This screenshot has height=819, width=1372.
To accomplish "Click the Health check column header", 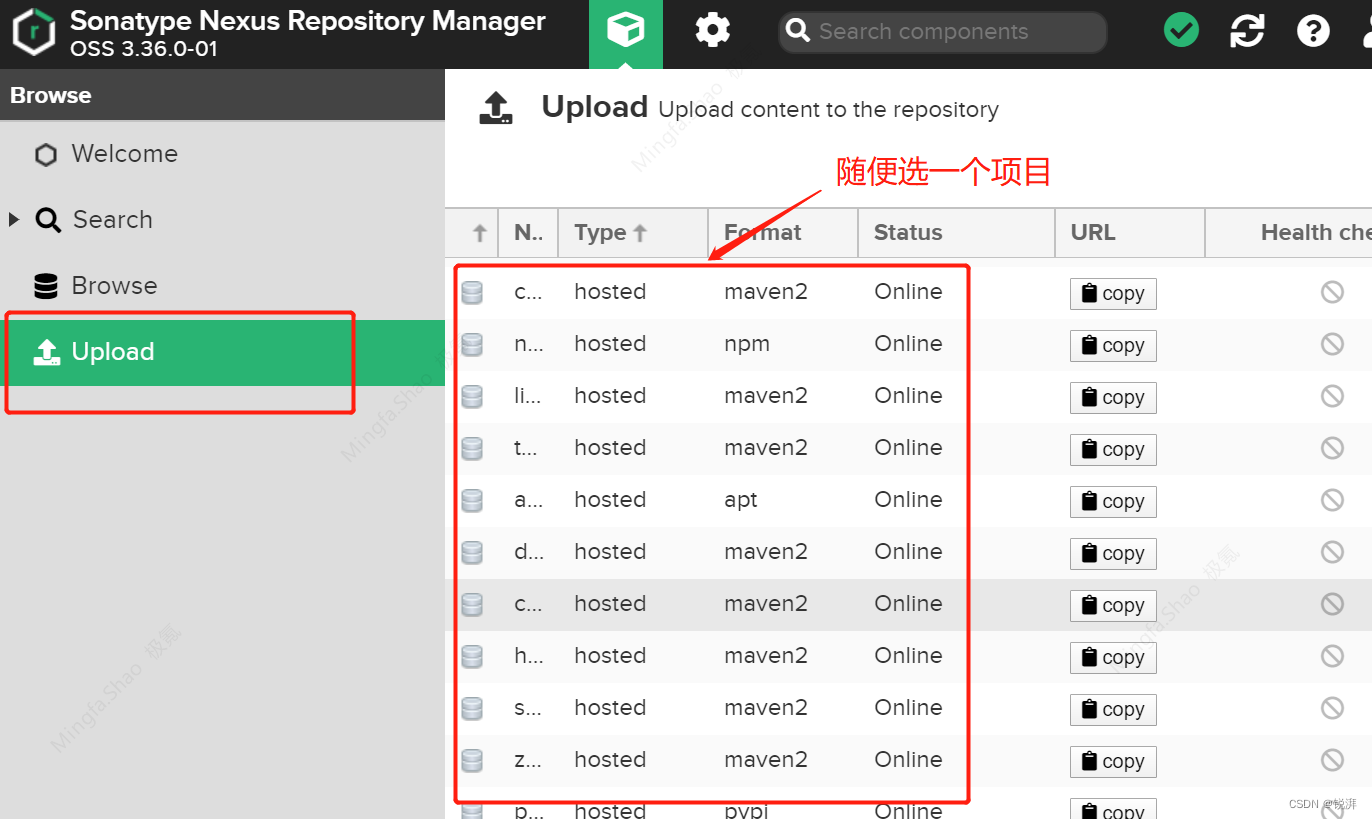I will coord(1289,233).
